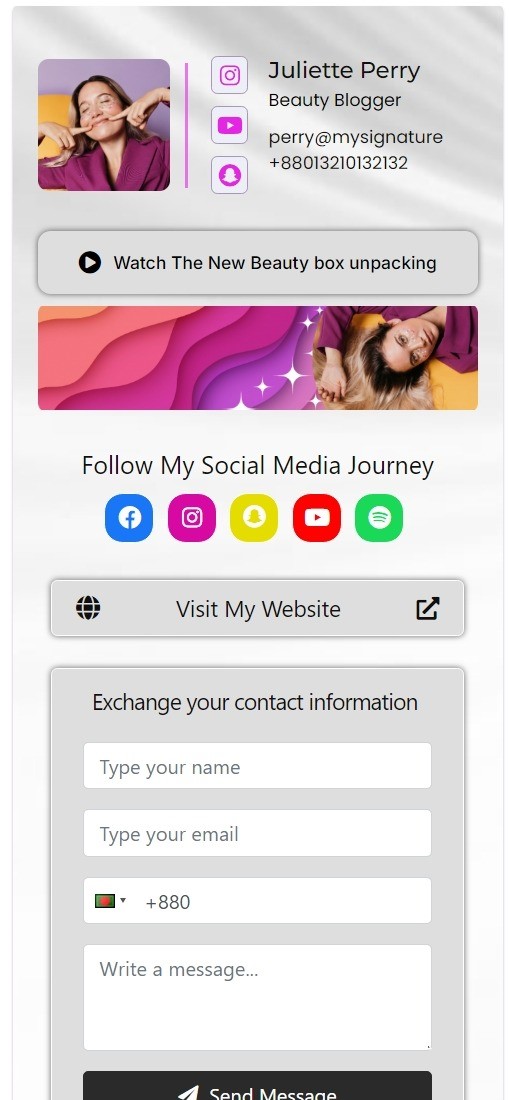515x1100 pixels.
Task: Open the Instagram icon beside the profile photo
Action: pos(229,75)
